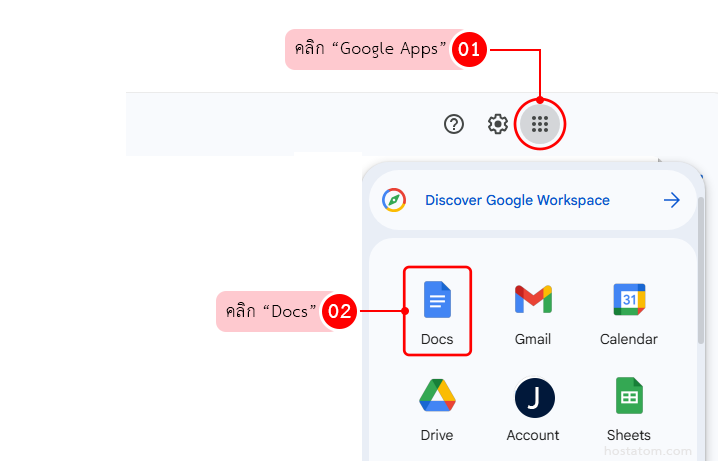720x461 pixels.
Task: Open Google Calendar icon showing 31
Action: pyautogui.click(x=629, y=299)
